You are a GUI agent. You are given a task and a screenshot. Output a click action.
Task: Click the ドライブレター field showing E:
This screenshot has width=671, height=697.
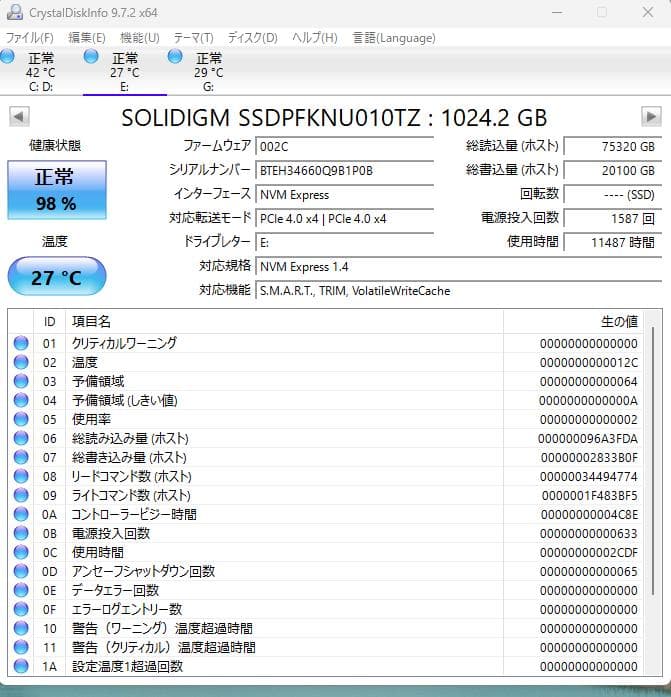(x=344, y=242)
